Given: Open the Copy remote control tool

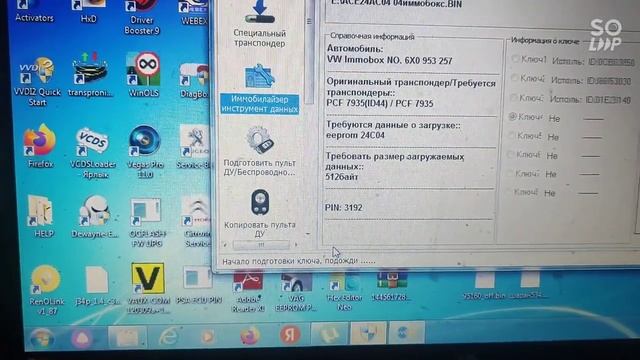Looking at the screenshot, I should [x=260, y=213].
